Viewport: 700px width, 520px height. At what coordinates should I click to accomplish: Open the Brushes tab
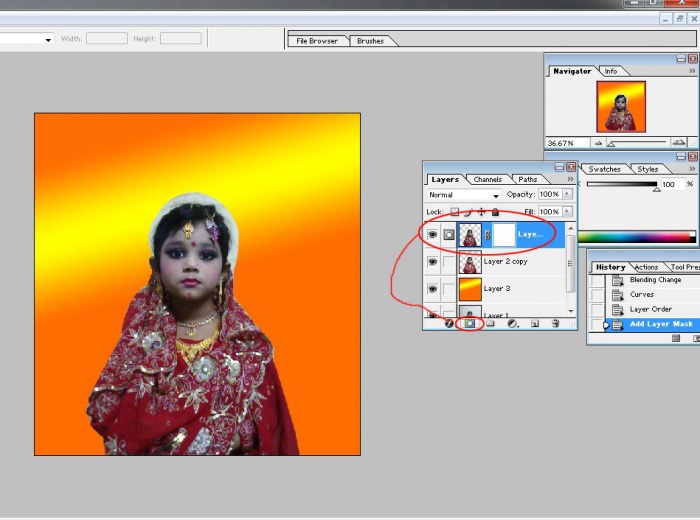pos(371,41)
